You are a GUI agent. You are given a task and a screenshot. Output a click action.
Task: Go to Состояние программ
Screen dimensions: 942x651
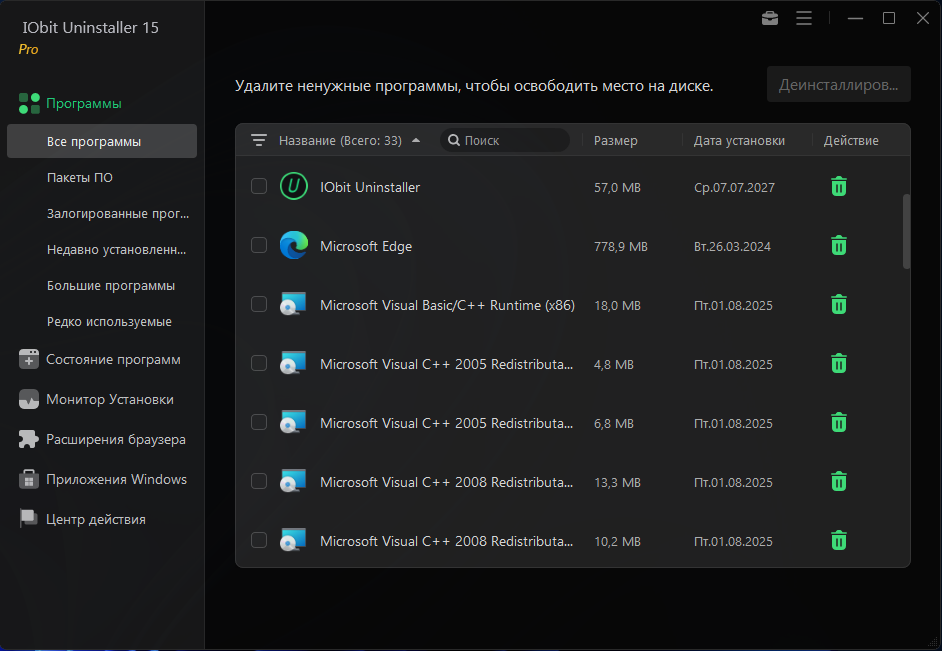point(113,359)
